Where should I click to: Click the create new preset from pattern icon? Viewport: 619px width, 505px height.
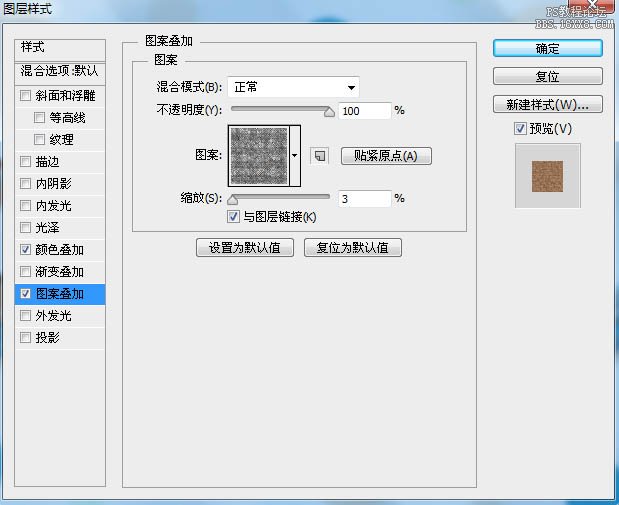(319, 156)
